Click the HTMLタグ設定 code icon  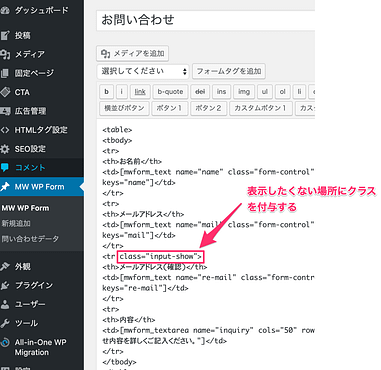pos(5,130)
